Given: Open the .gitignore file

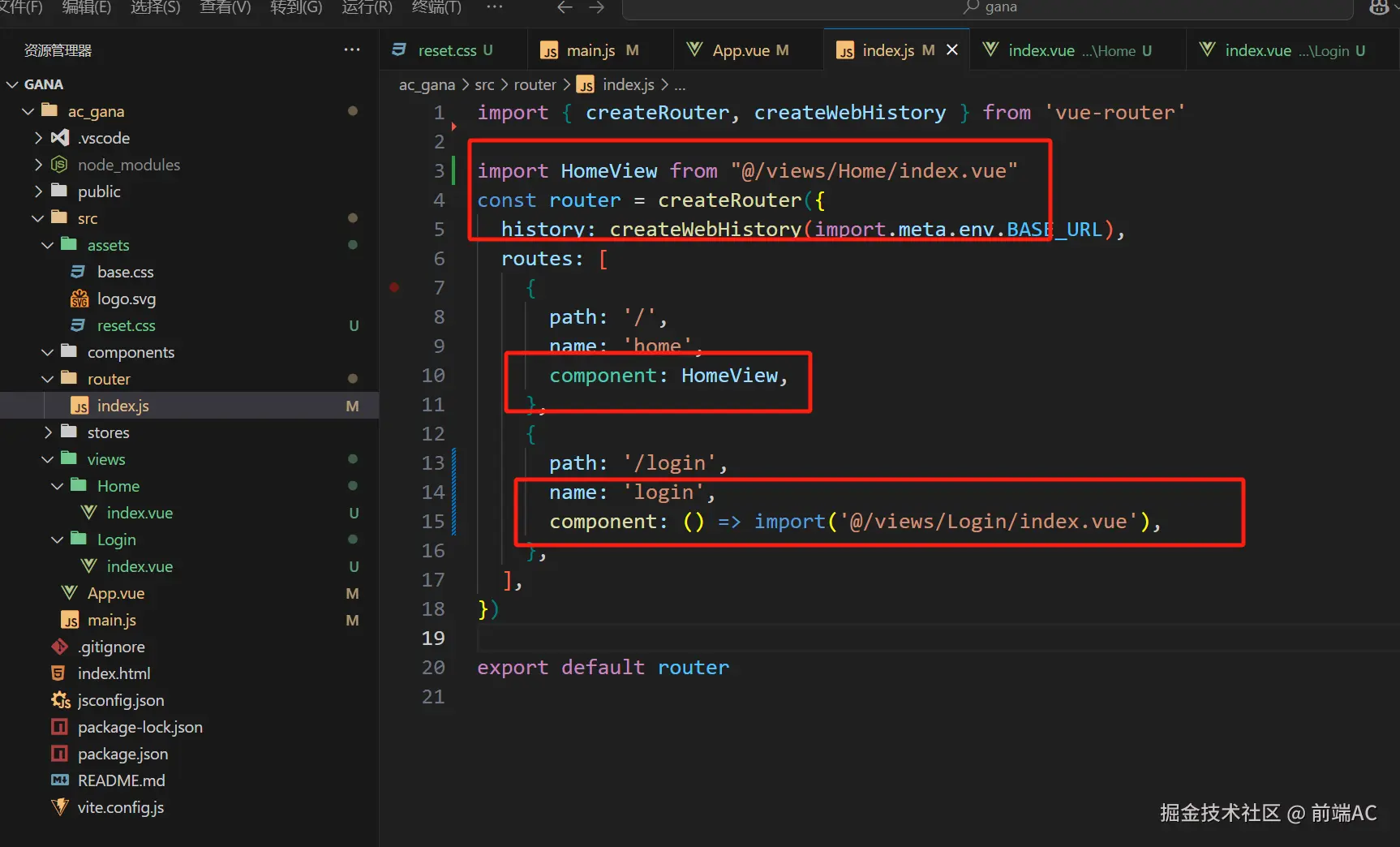Looking at the screenshot, I should point(111,647).
